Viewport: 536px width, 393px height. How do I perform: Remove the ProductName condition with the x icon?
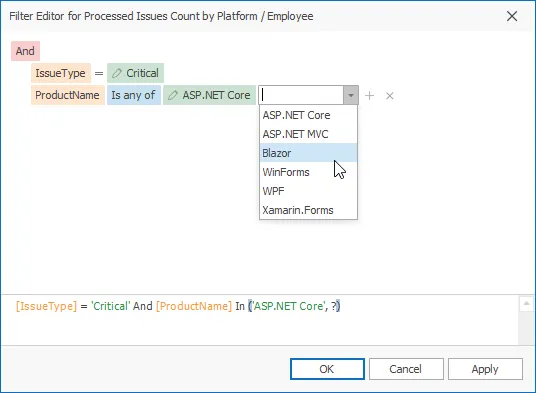click(390, 96)
